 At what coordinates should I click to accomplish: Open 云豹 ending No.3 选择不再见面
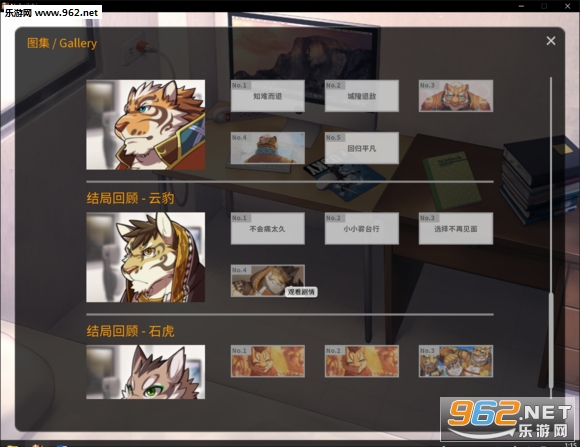(x=456, y=228)
